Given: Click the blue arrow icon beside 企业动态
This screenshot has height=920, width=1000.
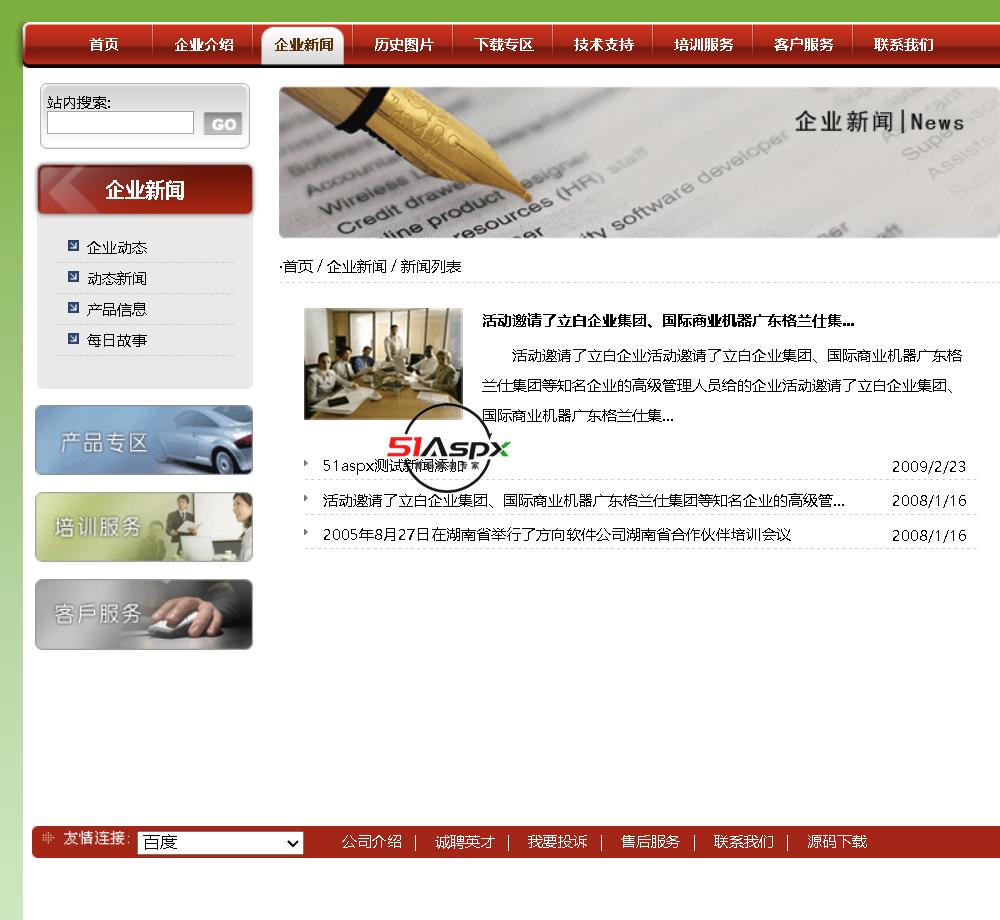Looking at the screenshot, I should click(x=73, y=245).
